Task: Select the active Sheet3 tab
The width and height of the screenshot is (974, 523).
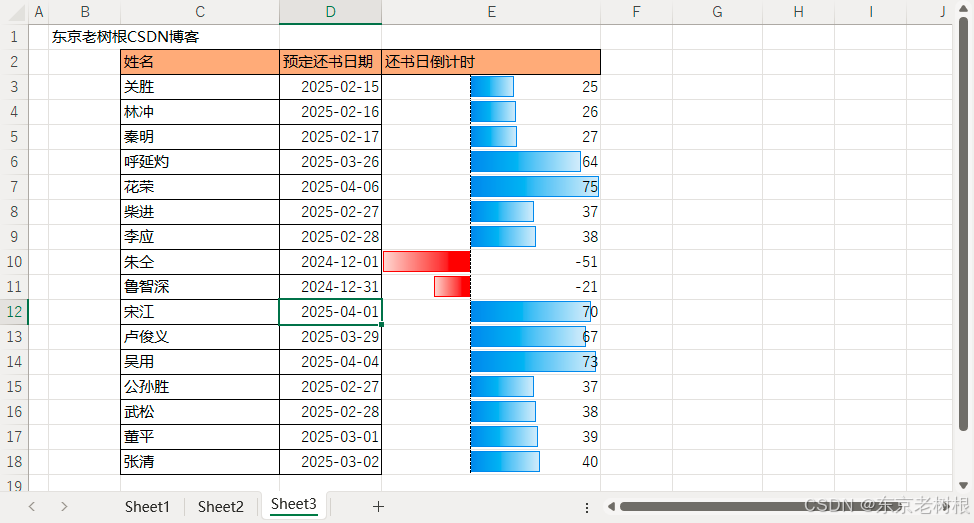Action: click(x=294, y=505)
